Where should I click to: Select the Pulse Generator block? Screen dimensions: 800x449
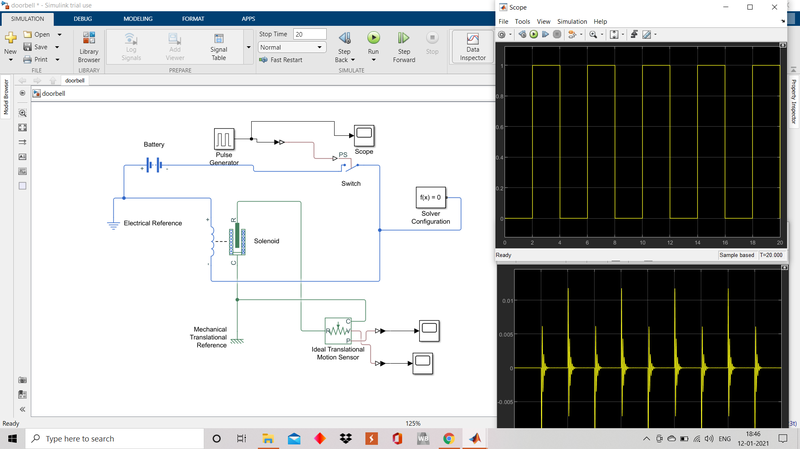coord(224,138)
